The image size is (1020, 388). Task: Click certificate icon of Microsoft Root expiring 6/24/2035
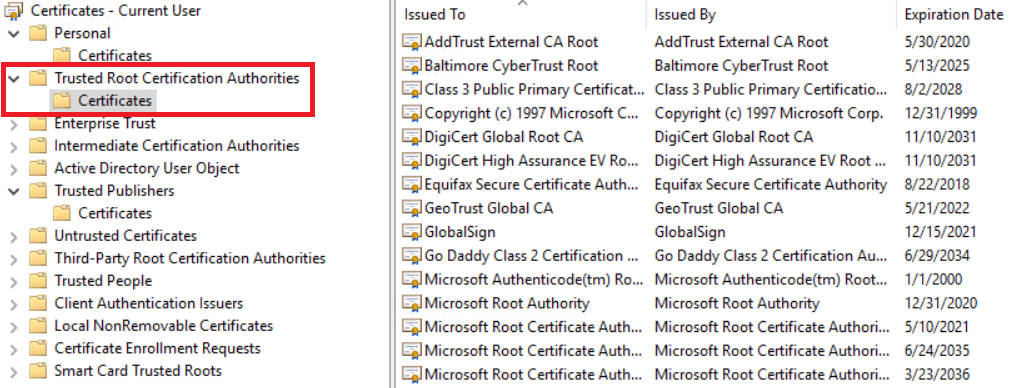click(412, 351)
